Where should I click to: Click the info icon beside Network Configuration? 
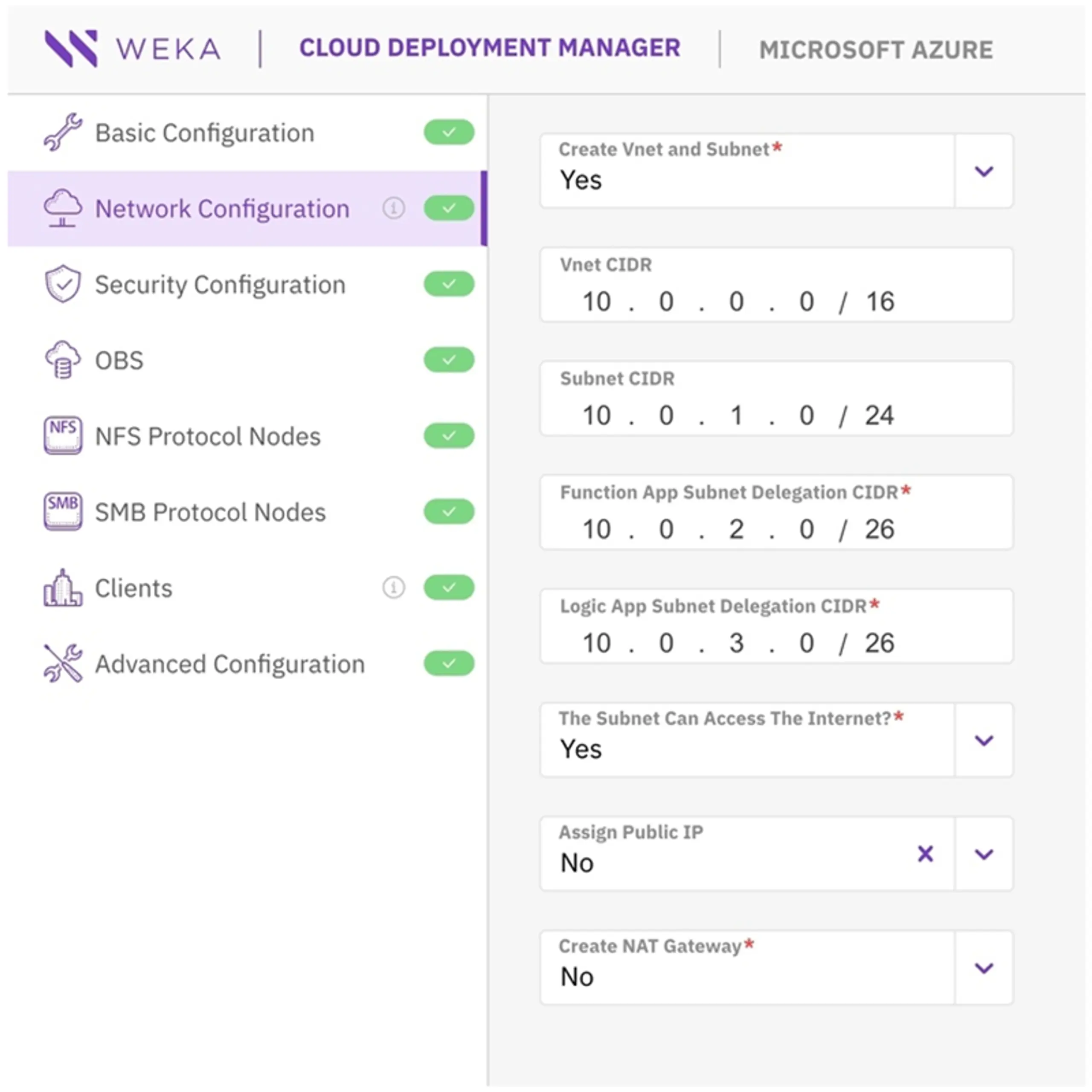point(393,208)
